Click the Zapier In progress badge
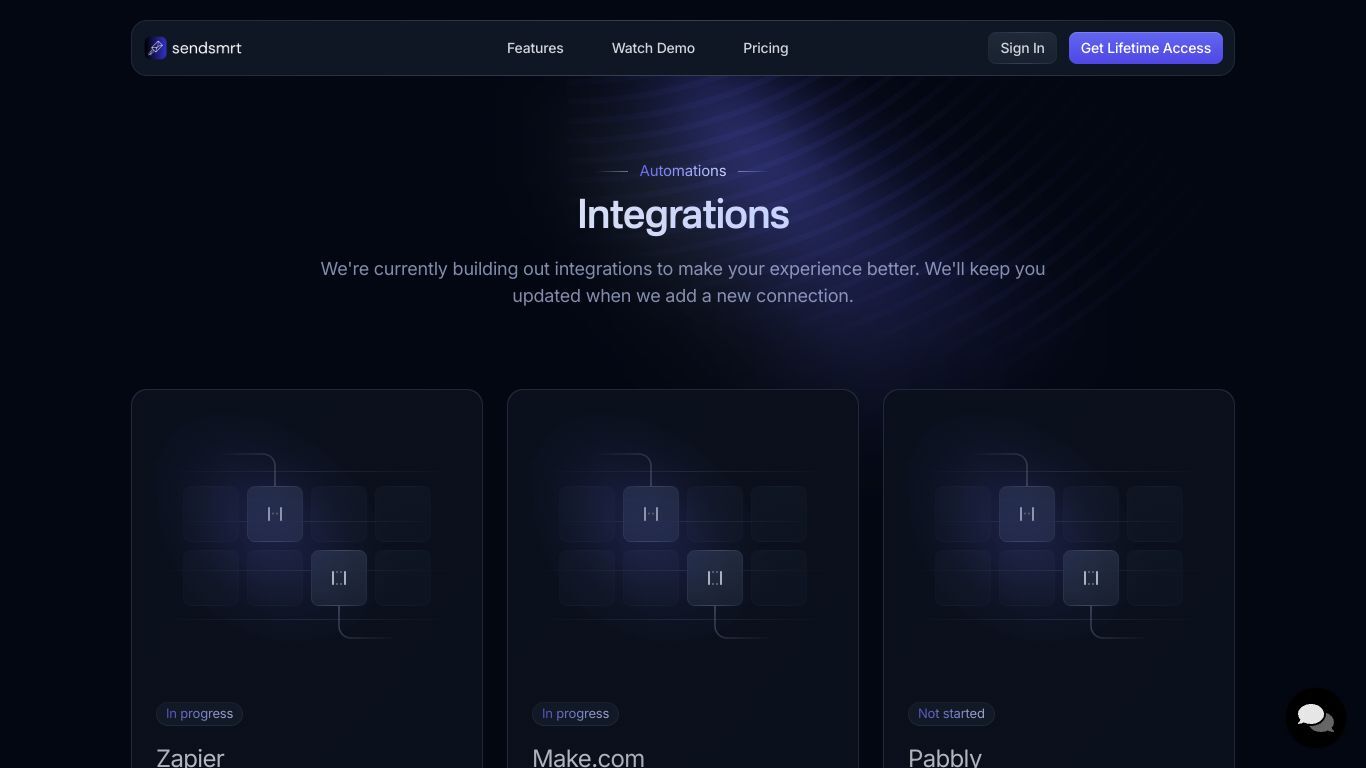The width and height of the screenshot is (1366, 768). pyautogui.click(x=199, y=714)
